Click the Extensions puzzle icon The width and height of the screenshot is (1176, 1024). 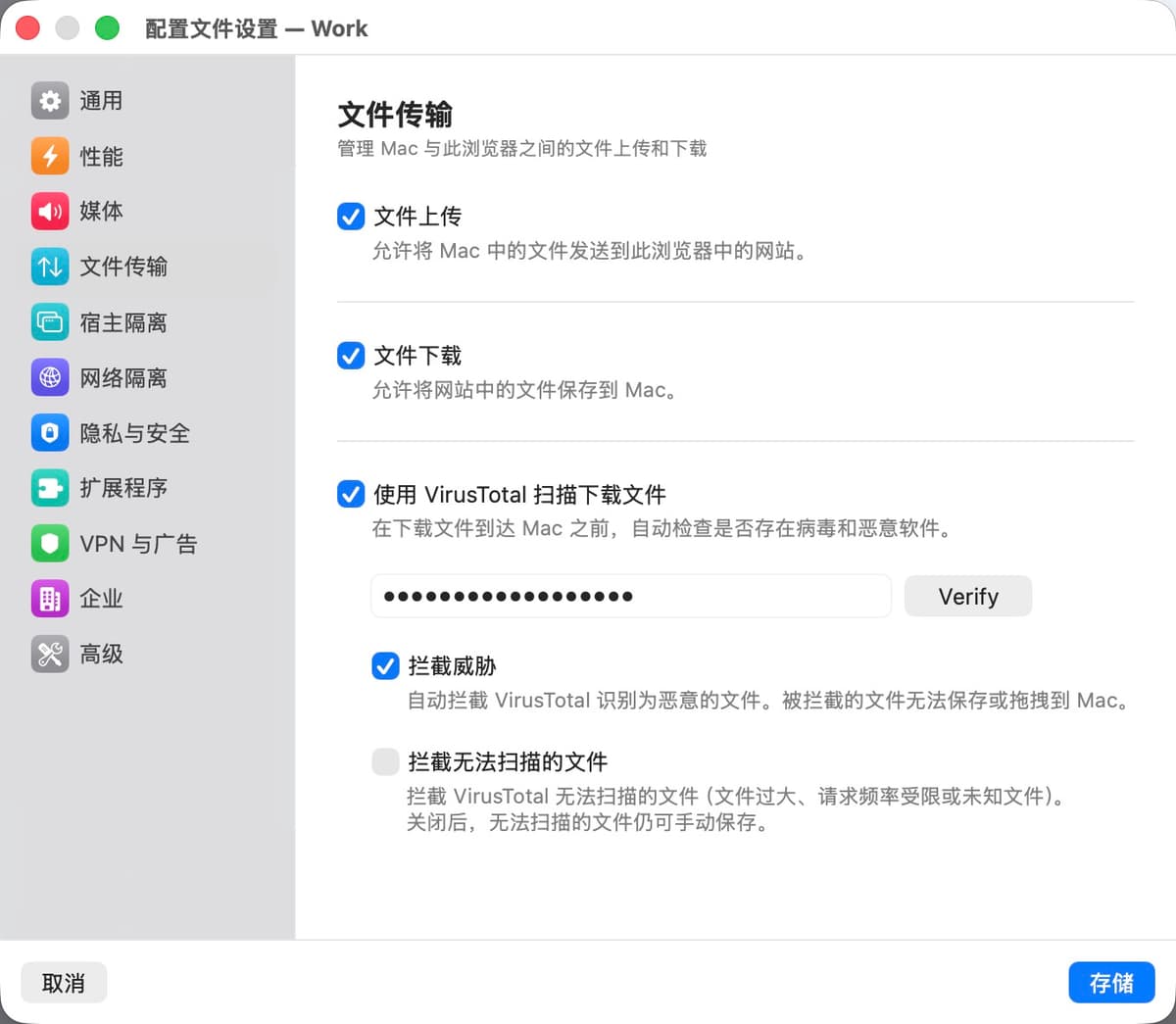[50, 488]
